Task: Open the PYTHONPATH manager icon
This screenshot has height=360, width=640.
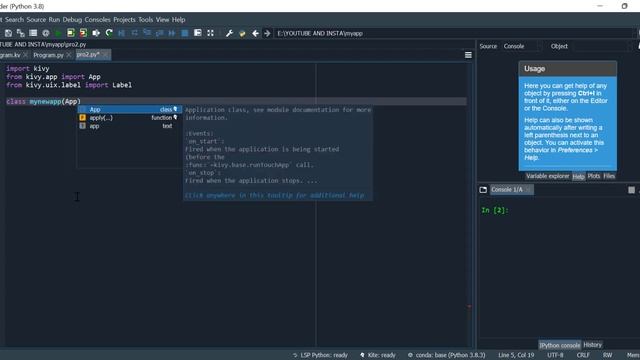Action: coord(242,33)
